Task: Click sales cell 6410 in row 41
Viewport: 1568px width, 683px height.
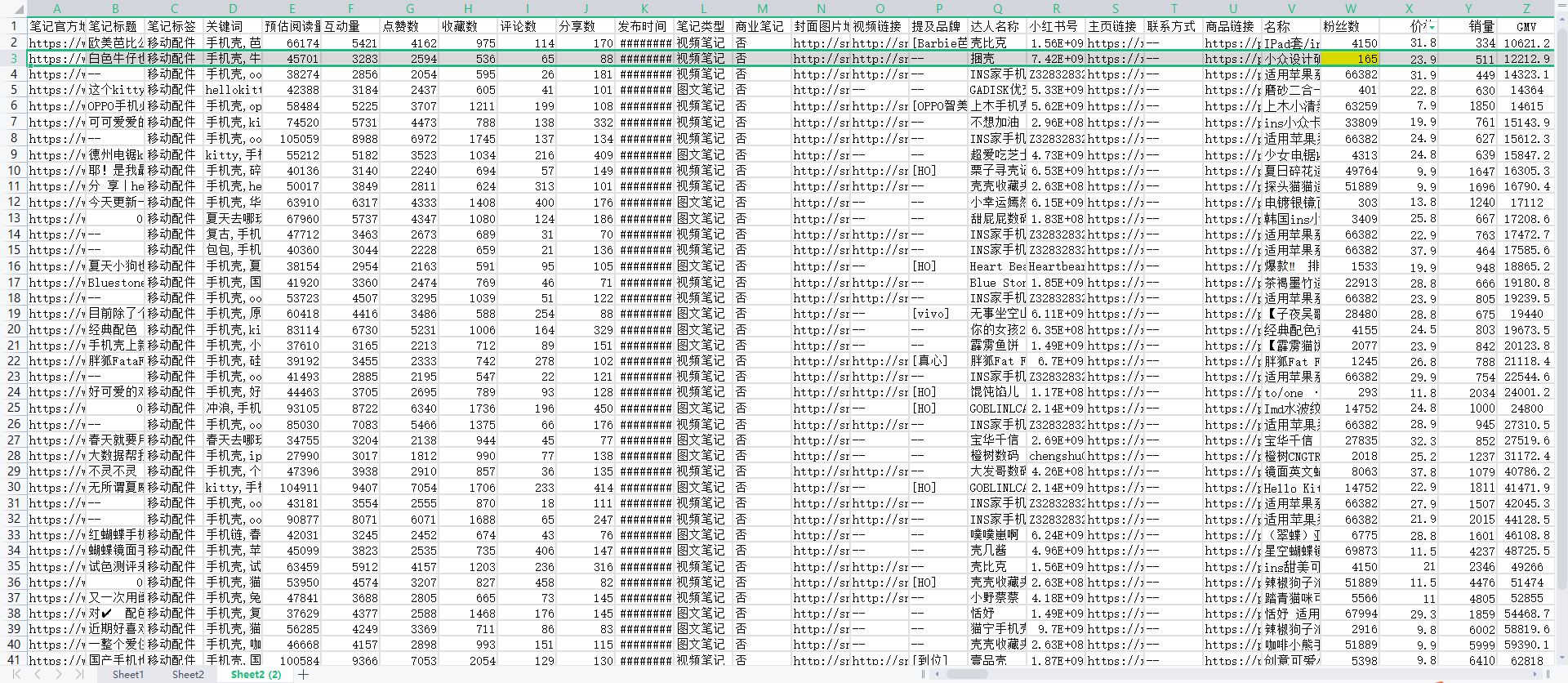Action: (1468, 660)
